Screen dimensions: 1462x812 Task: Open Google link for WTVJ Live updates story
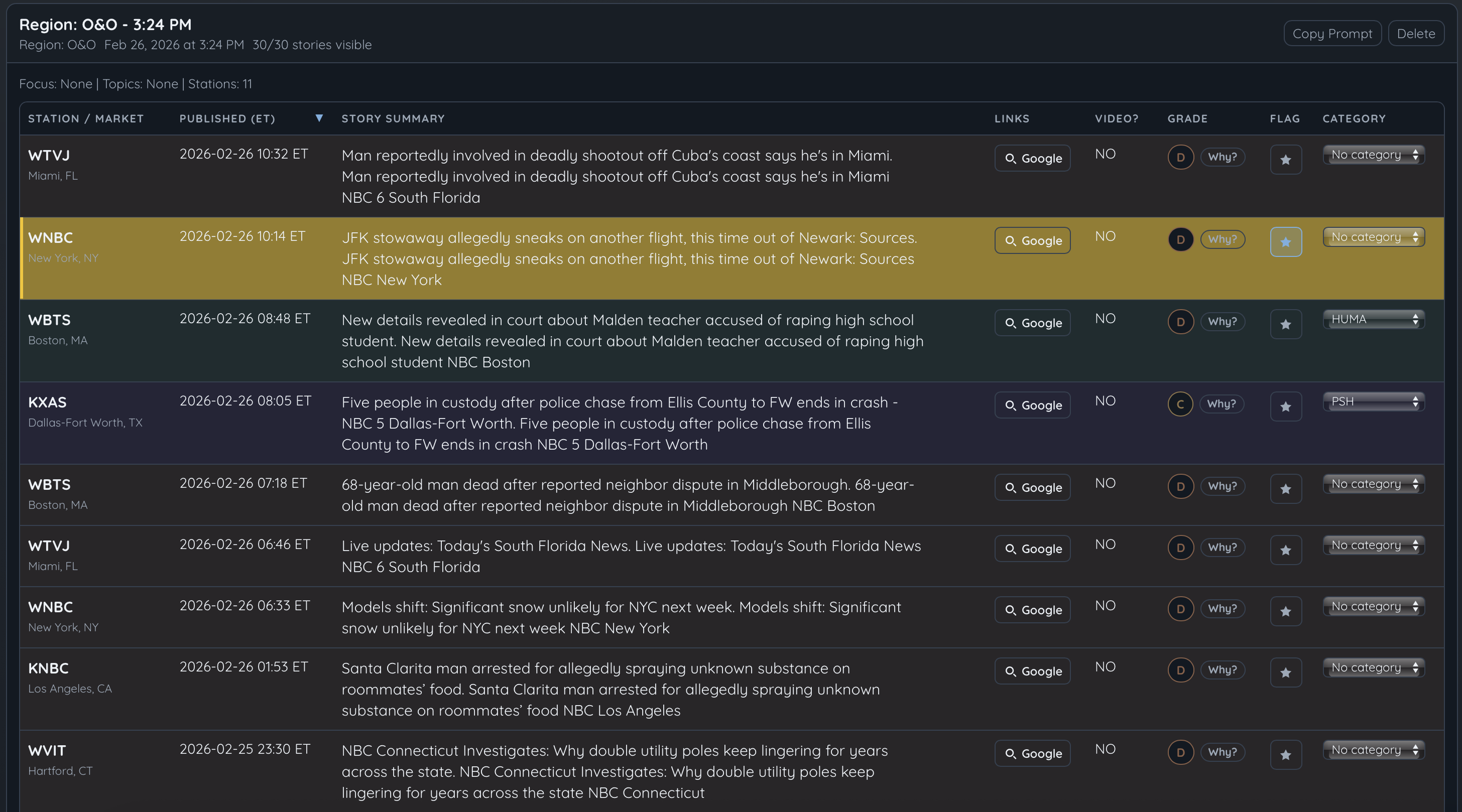(1032, 549)
